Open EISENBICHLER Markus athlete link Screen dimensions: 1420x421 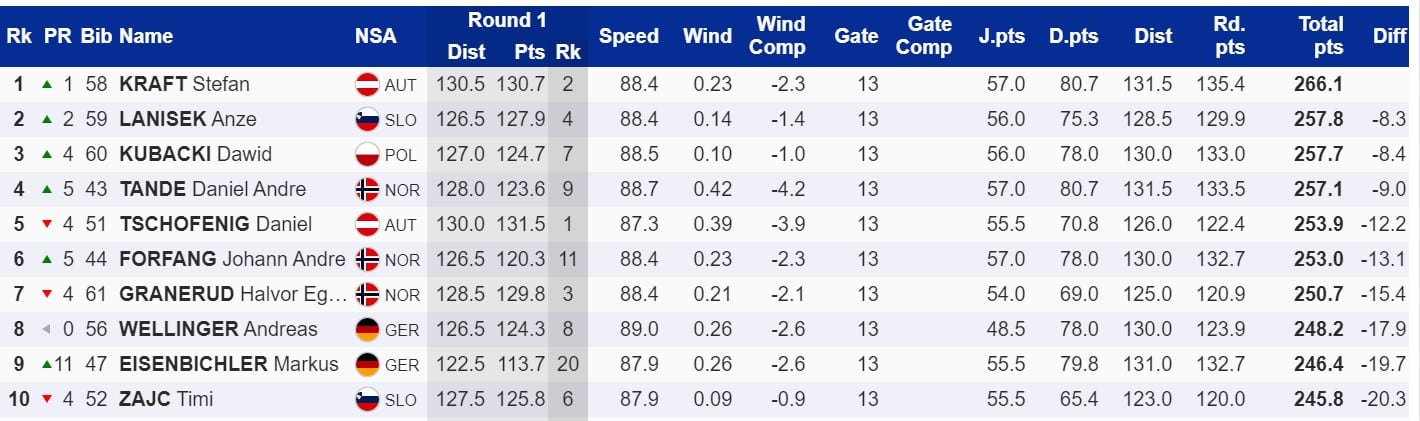tap(229, 364)
